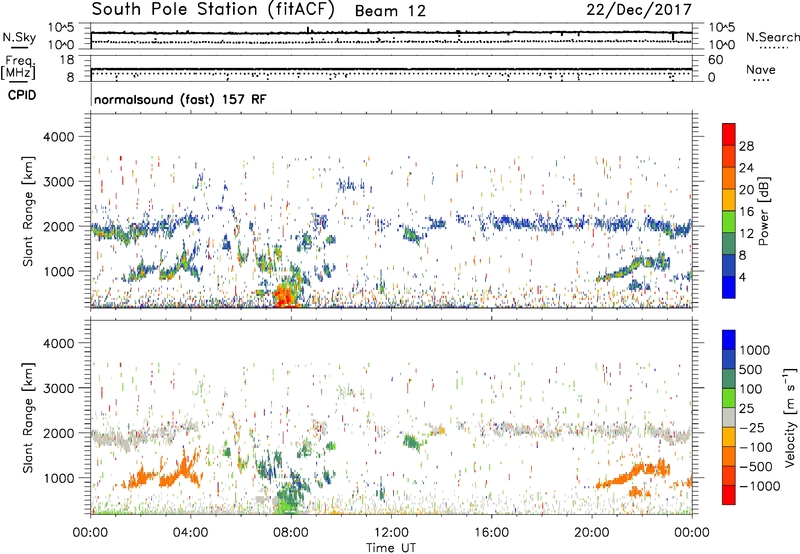Click the "60" tick label beside Nave
The image size is (800, 554).
(715, 60)
